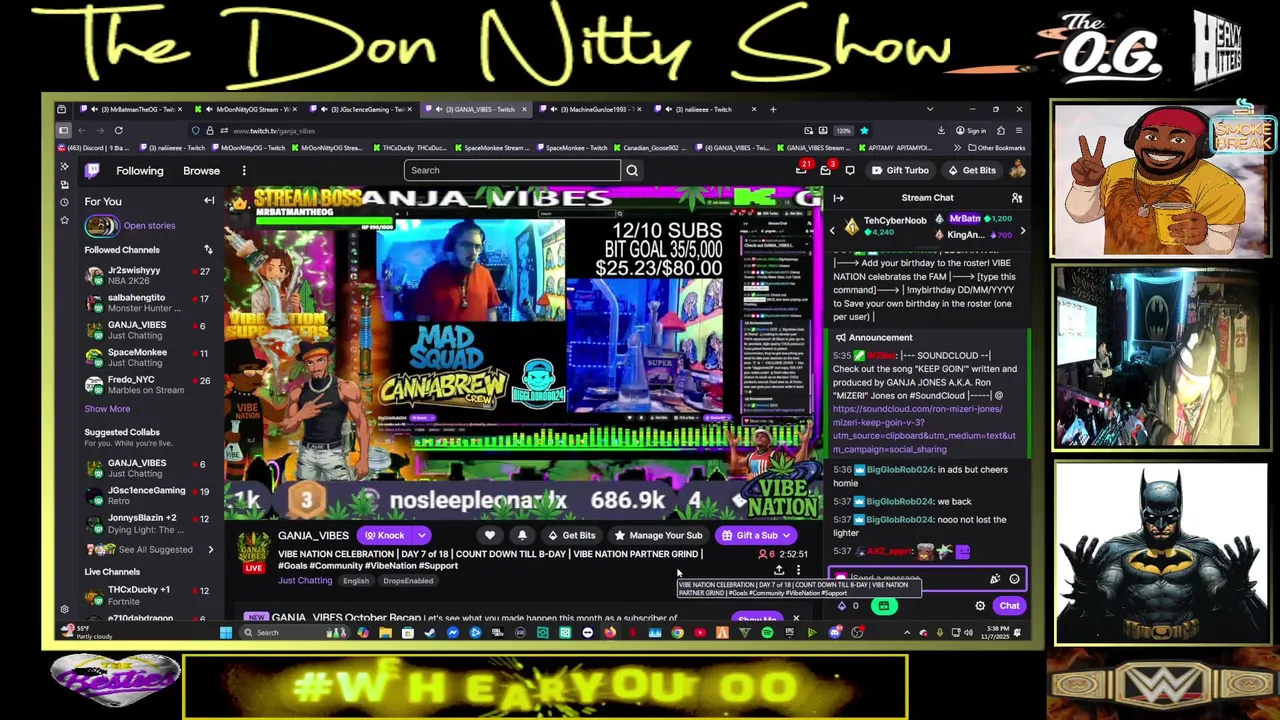Click Manage Your Sub button
Screen dimensions: 1280x720
[x=659, y=536]
